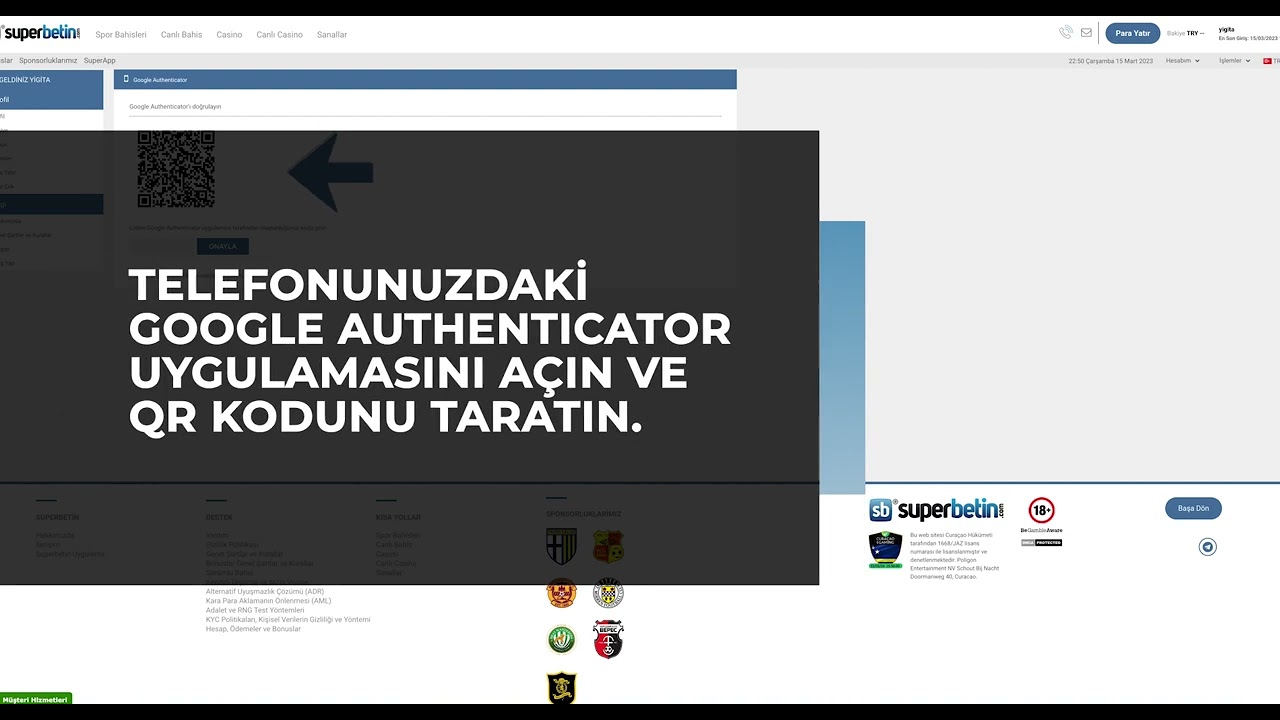Open the Alternatif Uyuşmazlık Çözümü (ADR) link
This screenshot has height=720, width=1280.
[265, 592]
